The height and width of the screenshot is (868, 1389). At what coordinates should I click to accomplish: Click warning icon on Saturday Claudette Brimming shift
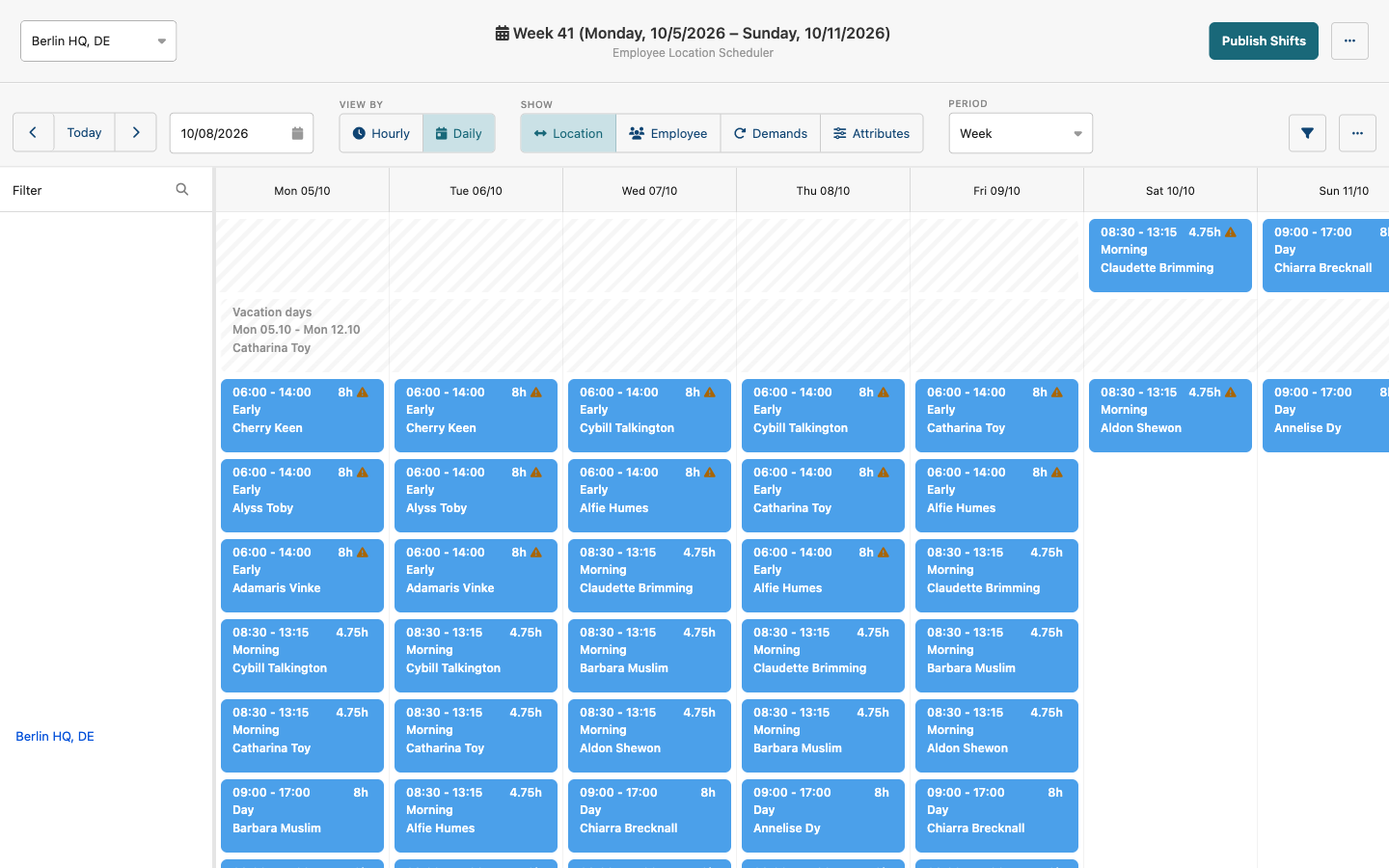[1231, 232]
